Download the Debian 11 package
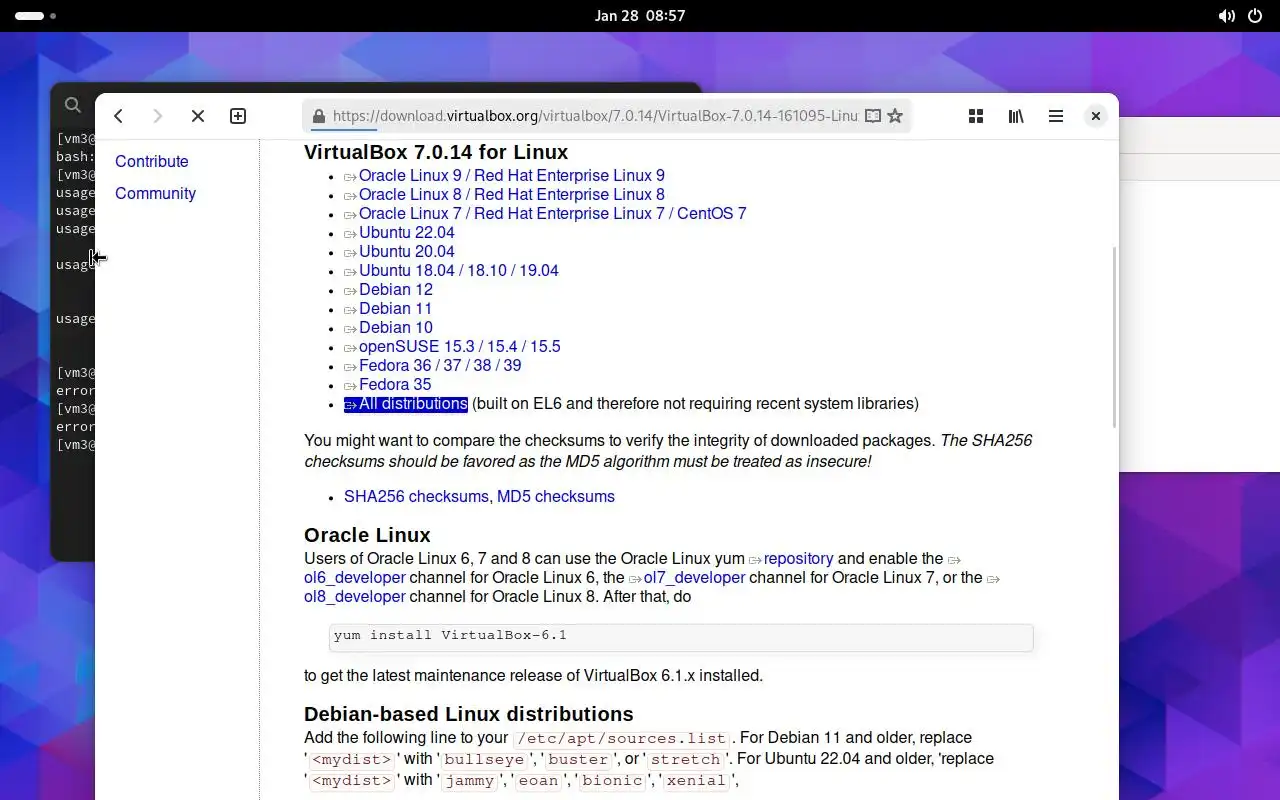 [395, 309]
